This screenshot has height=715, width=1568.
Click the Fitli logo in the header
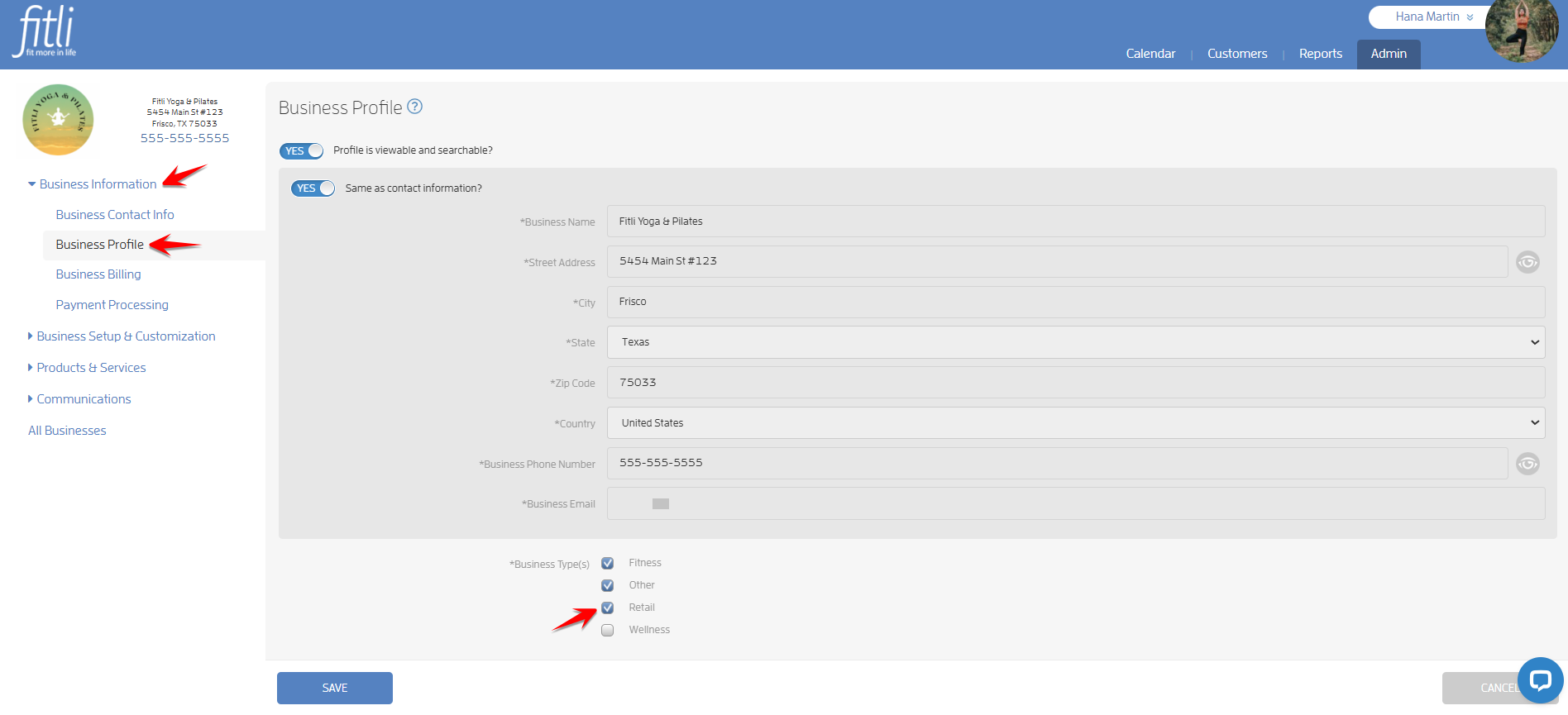click(x=45, y=31)
